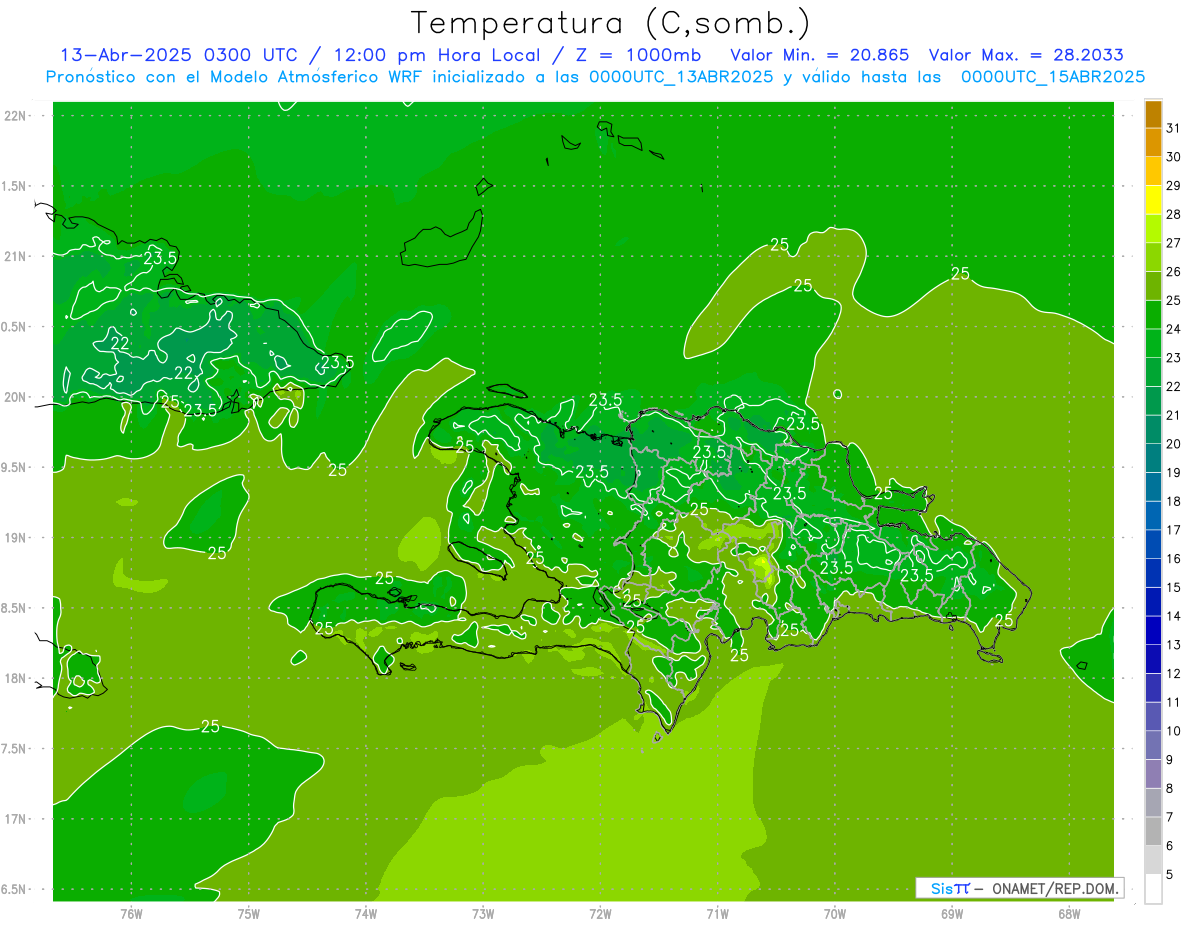Click the "68W" longitude axis label
Screen dimensions: 1200x927
(x=1069, y=914)
